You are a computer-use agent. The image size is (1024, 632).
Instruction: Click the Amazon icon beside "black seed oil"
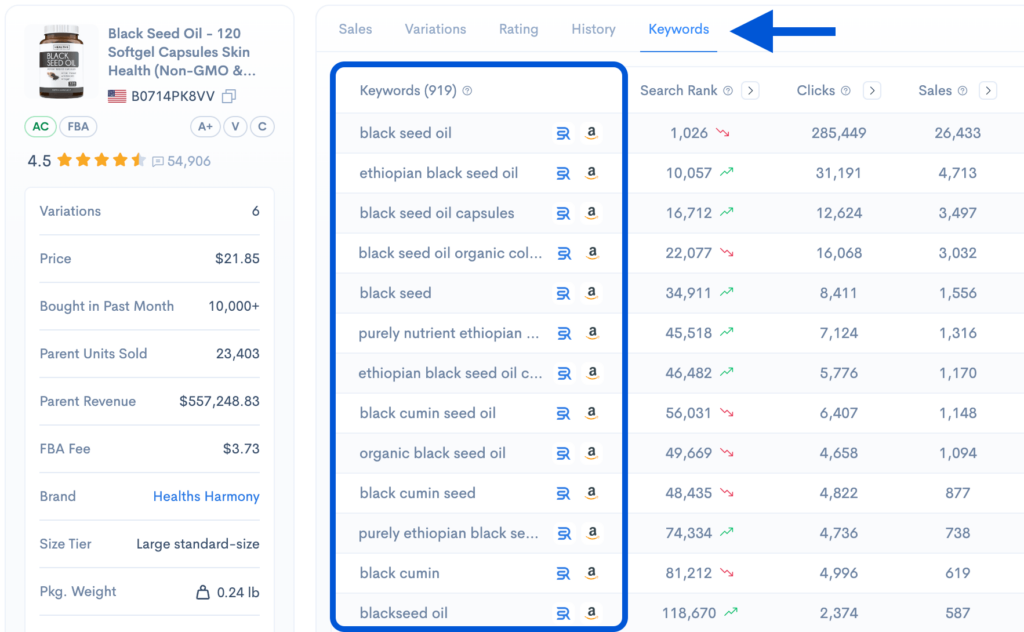(x=592, y=132)
